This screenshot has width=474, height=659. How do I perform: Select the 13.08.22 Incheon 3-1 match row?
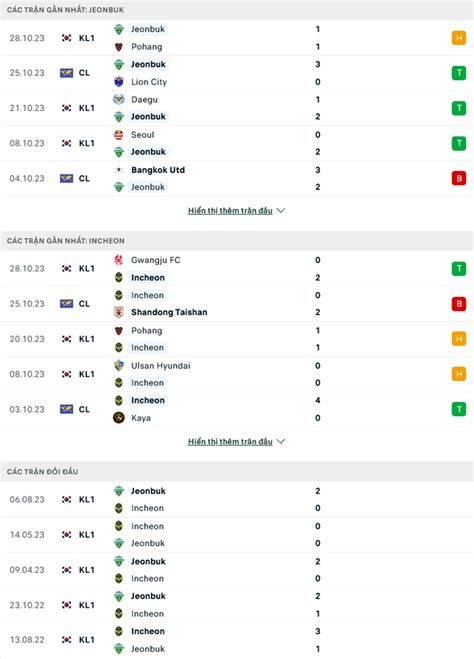237,640
